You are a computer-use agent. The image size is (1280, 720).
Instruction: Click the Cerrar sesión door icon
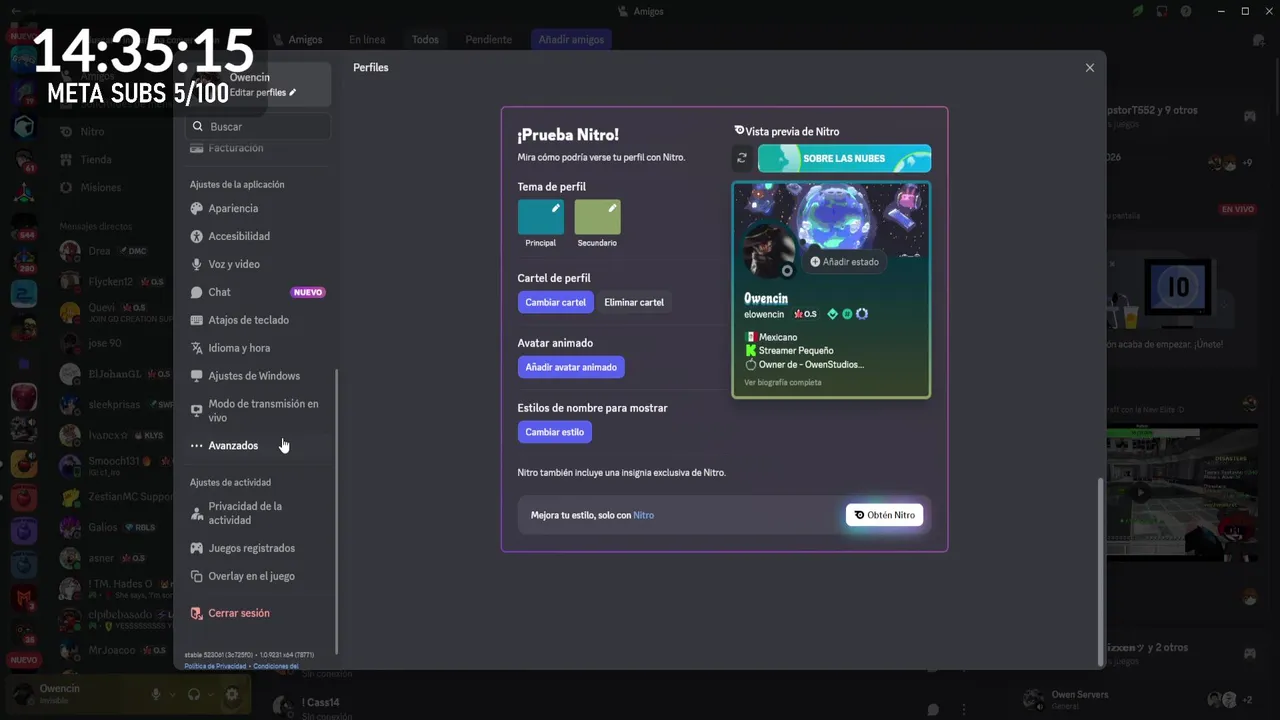(x=197, y=613)
